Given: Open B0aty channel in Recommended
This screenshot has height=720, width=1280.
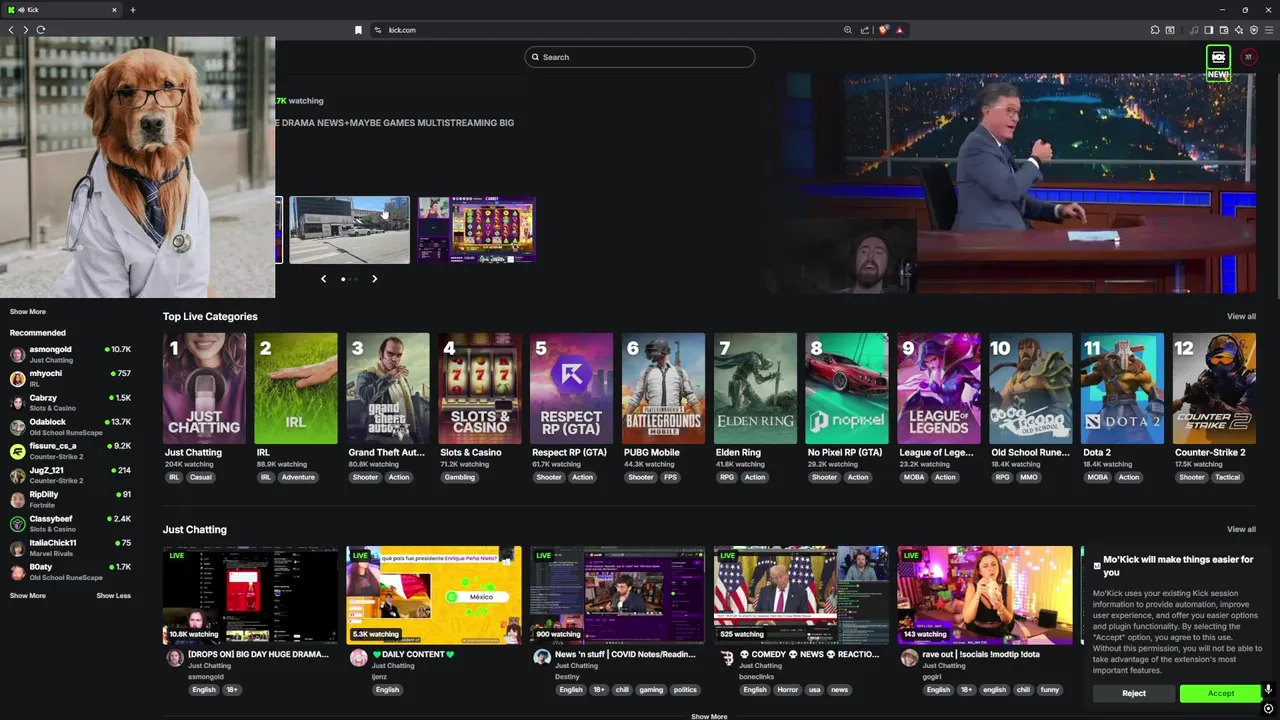Looking at the screenshot, I should 70,572.
